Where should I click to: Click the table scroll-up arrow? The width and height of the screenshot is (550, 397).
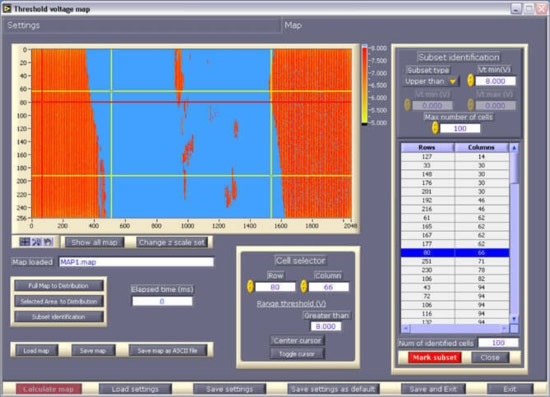click(x=514, y=148)
